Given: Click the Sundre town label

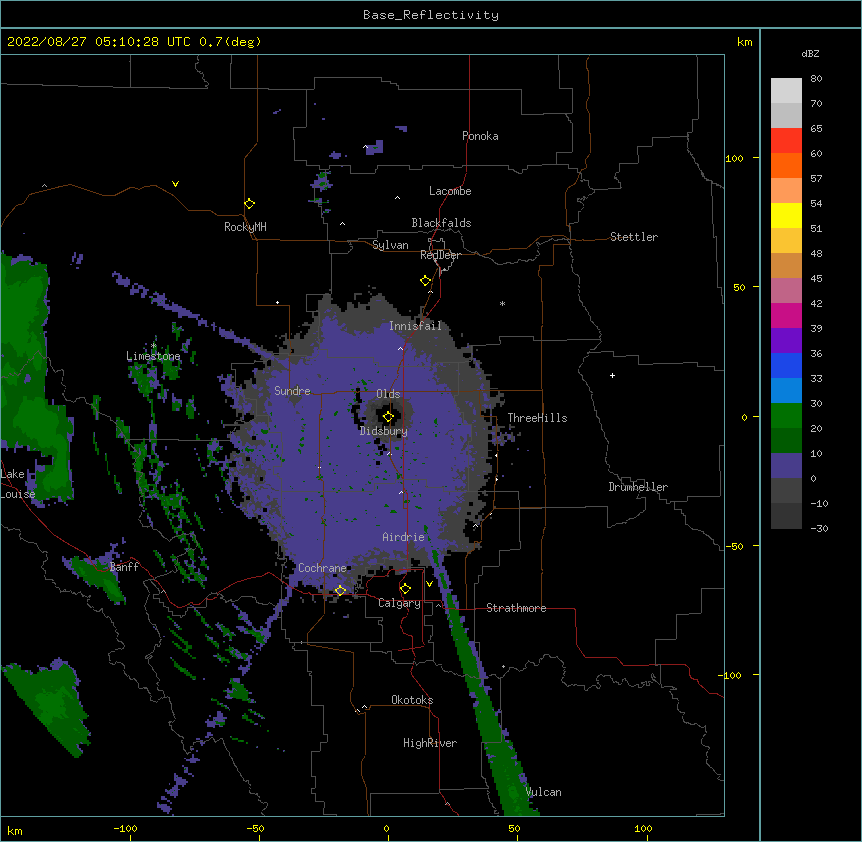Looking at the screenshot, I should 292,391.
